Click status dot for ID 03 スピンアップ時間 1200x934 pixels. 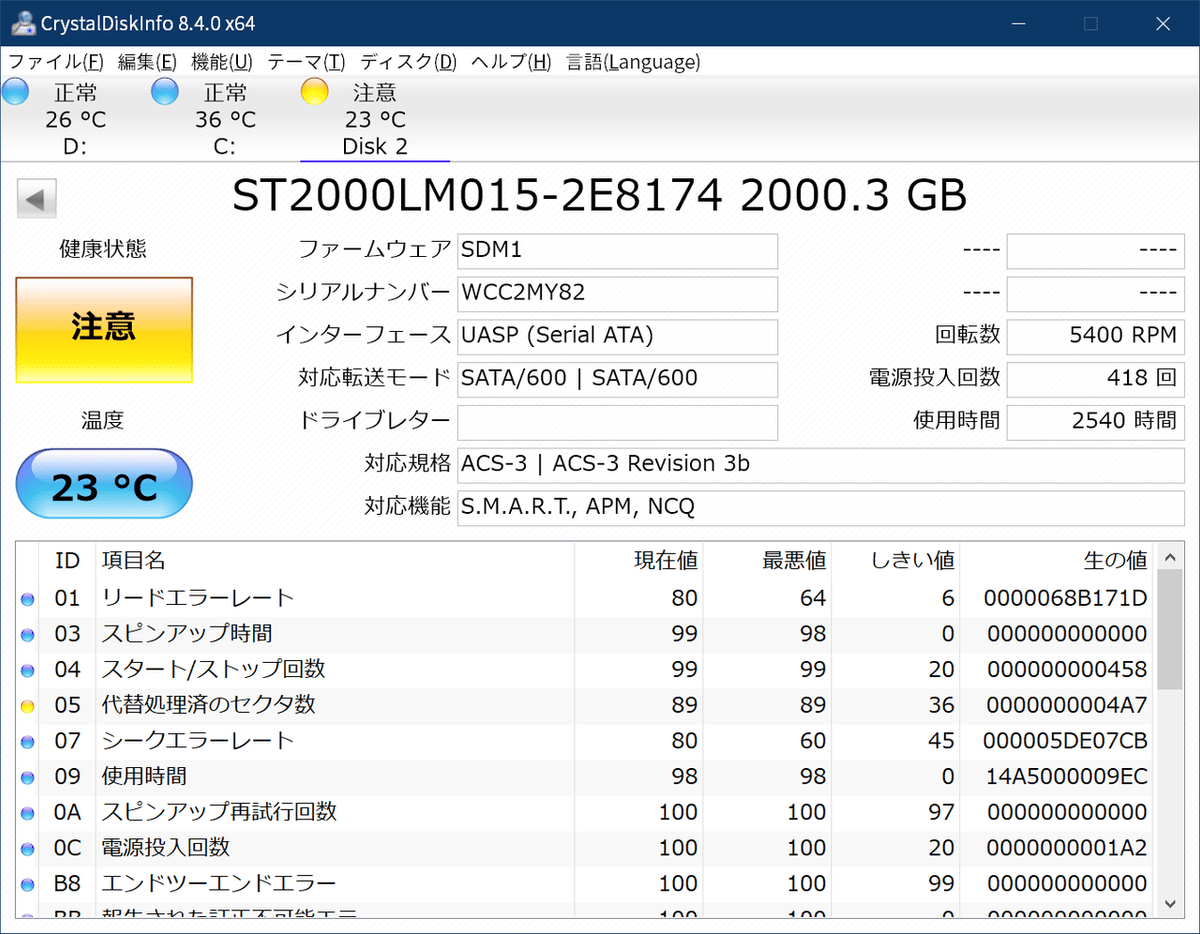(x=27, y=635)
